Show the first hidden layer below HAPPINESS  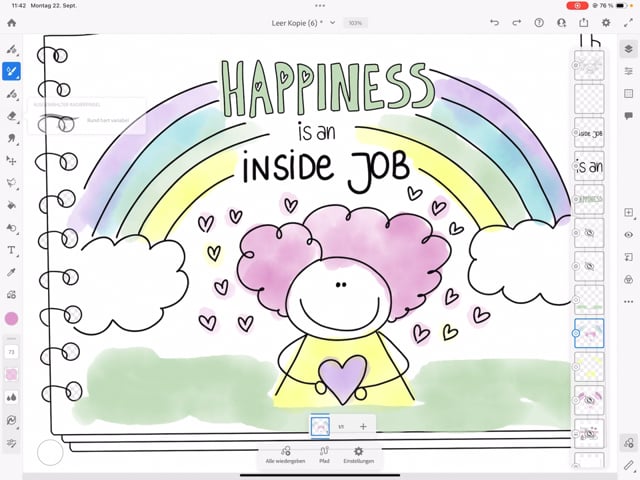click(x=589, y=233)
